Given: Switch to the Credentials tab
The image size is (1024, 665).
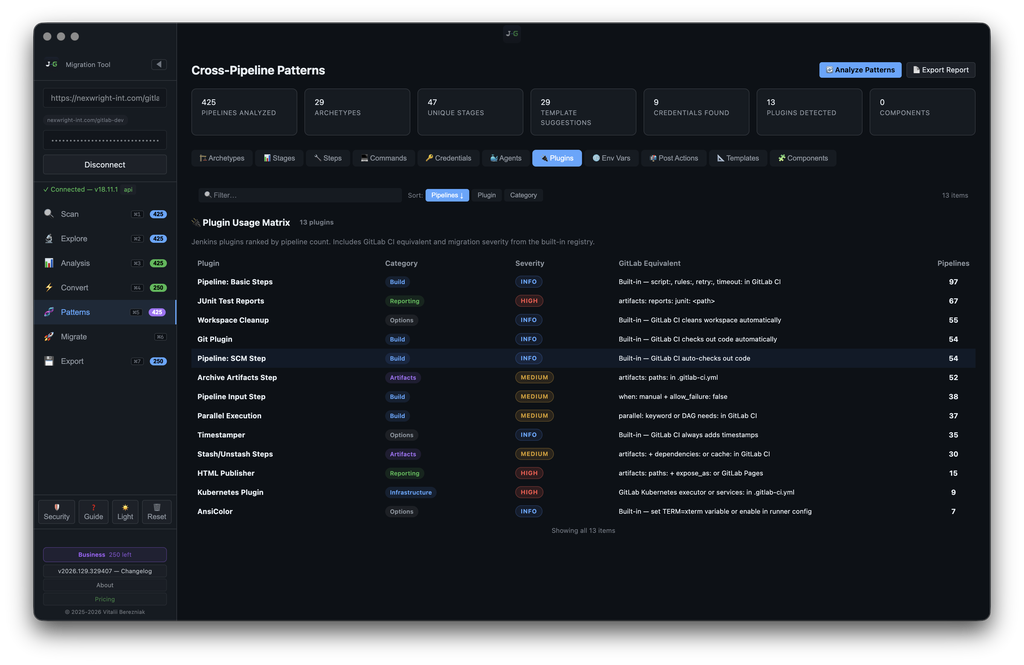Looking at the screenshot, I should [x=449, y=158].
